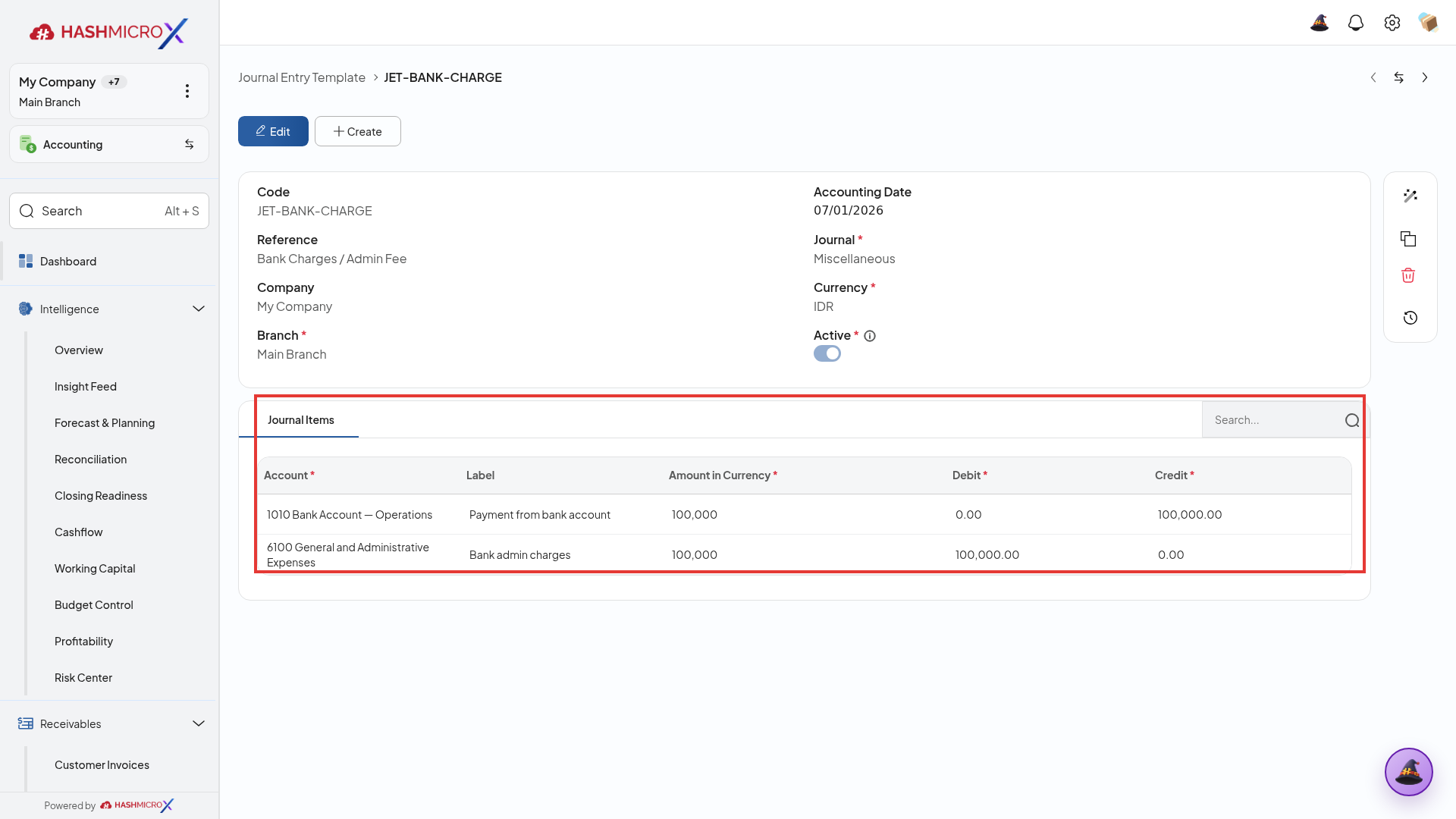Go to Journal Entry Template breadcrumb
The height and width of the screenshot is (819, 1456).
coord(302,77)
